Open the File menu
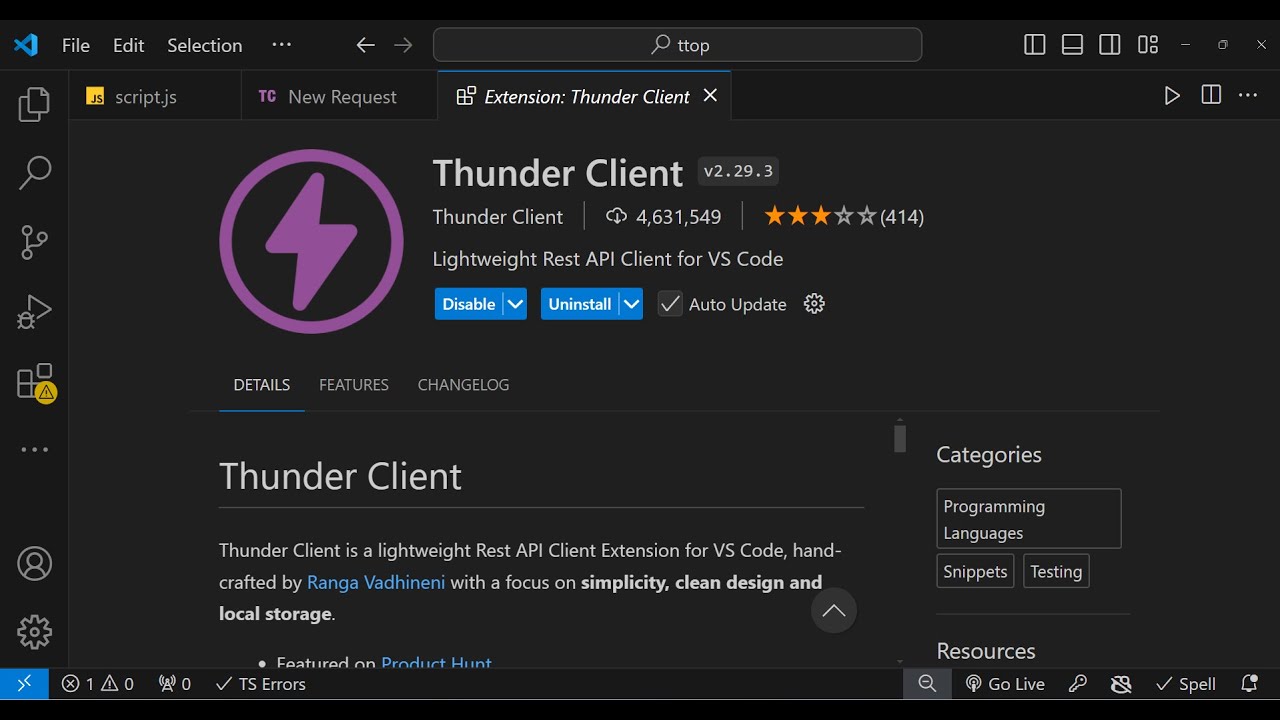This screenshot has width=1280, height=720. [x=76, y=45]
